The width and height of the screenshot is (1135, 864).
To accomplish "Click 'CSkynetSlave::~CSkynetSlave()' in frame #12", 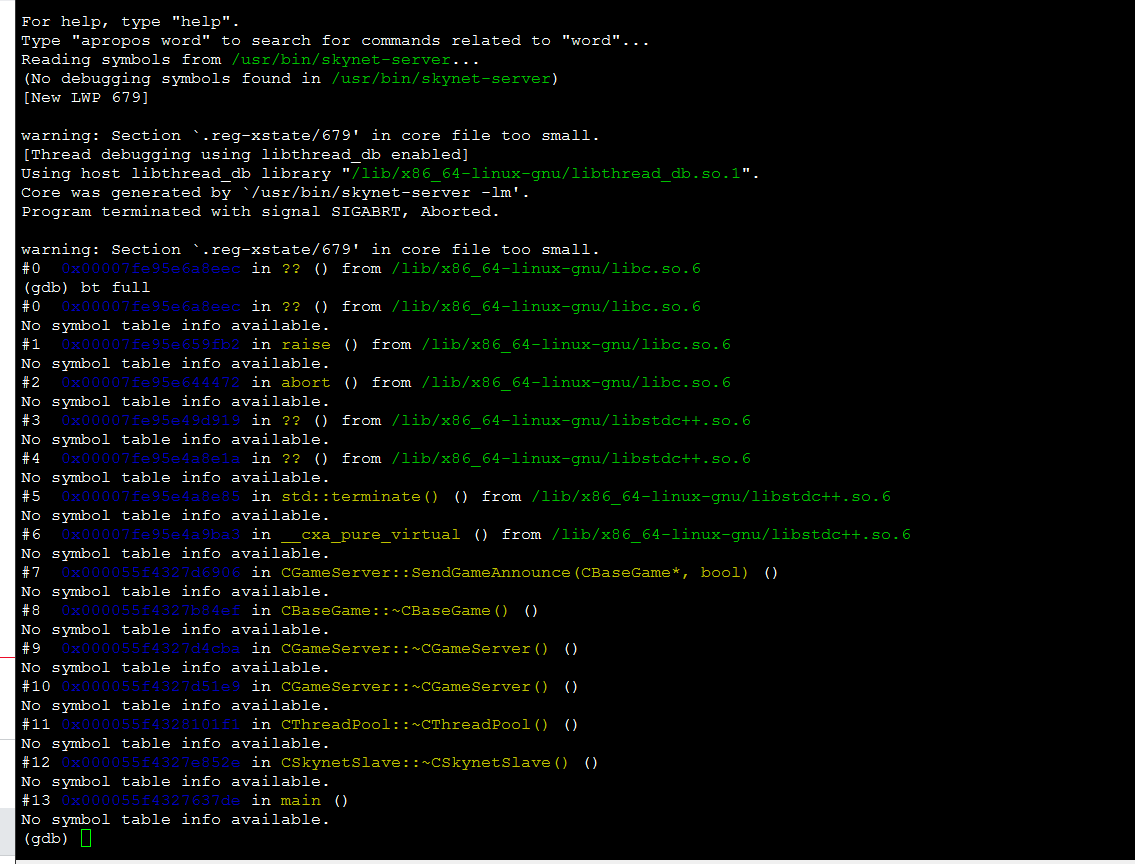I will pyautogui.click(x=425, y=762).
